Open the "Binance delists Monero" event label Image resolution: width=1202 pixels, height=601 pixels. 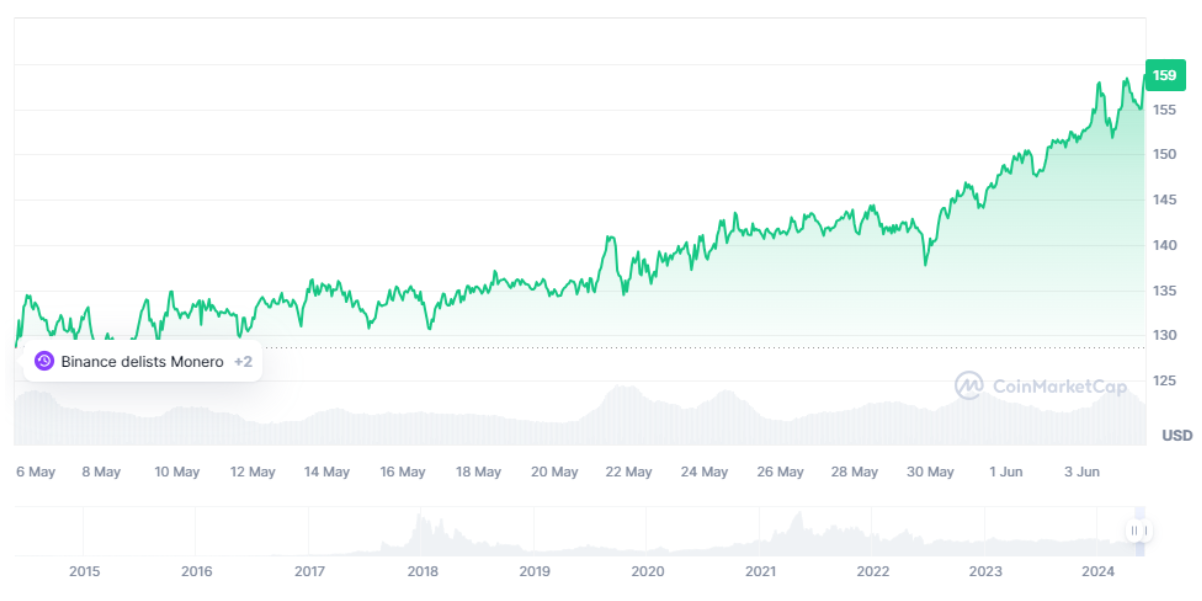(142, 362)
